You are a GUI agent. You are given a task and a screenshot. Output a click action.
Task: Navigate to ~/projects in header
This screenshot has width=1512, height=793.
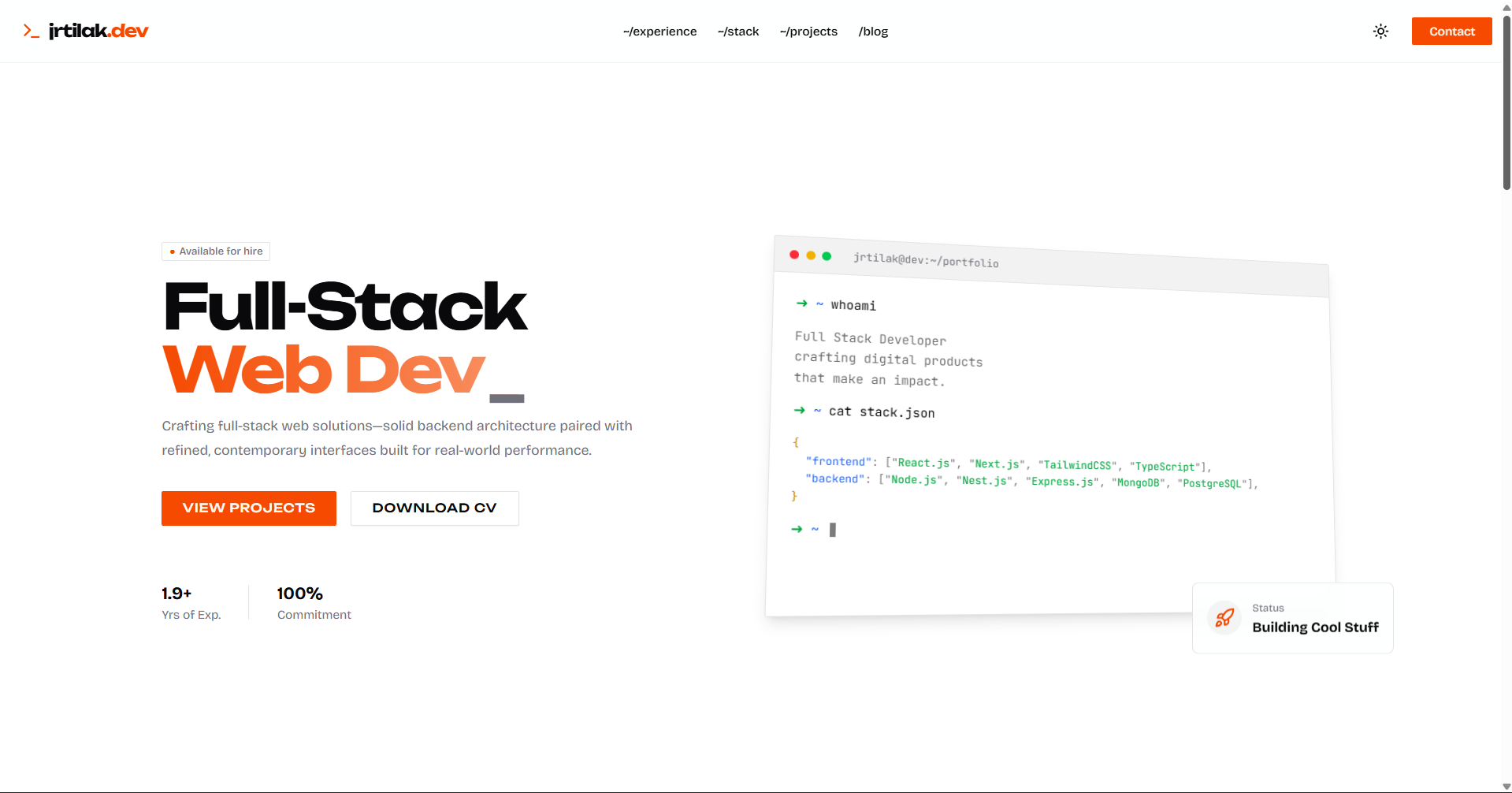click(x=808, y=32)
